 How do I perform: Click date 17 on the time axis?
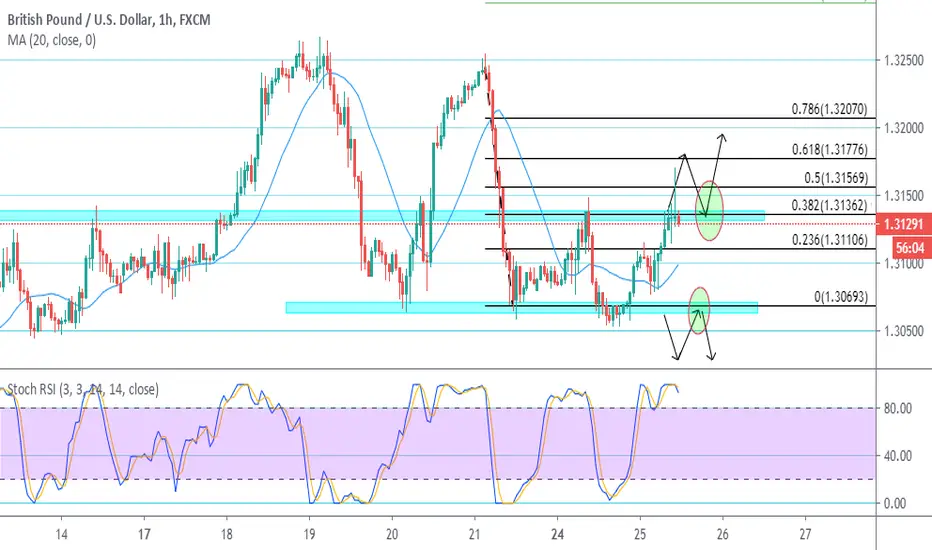click(144, 534)
